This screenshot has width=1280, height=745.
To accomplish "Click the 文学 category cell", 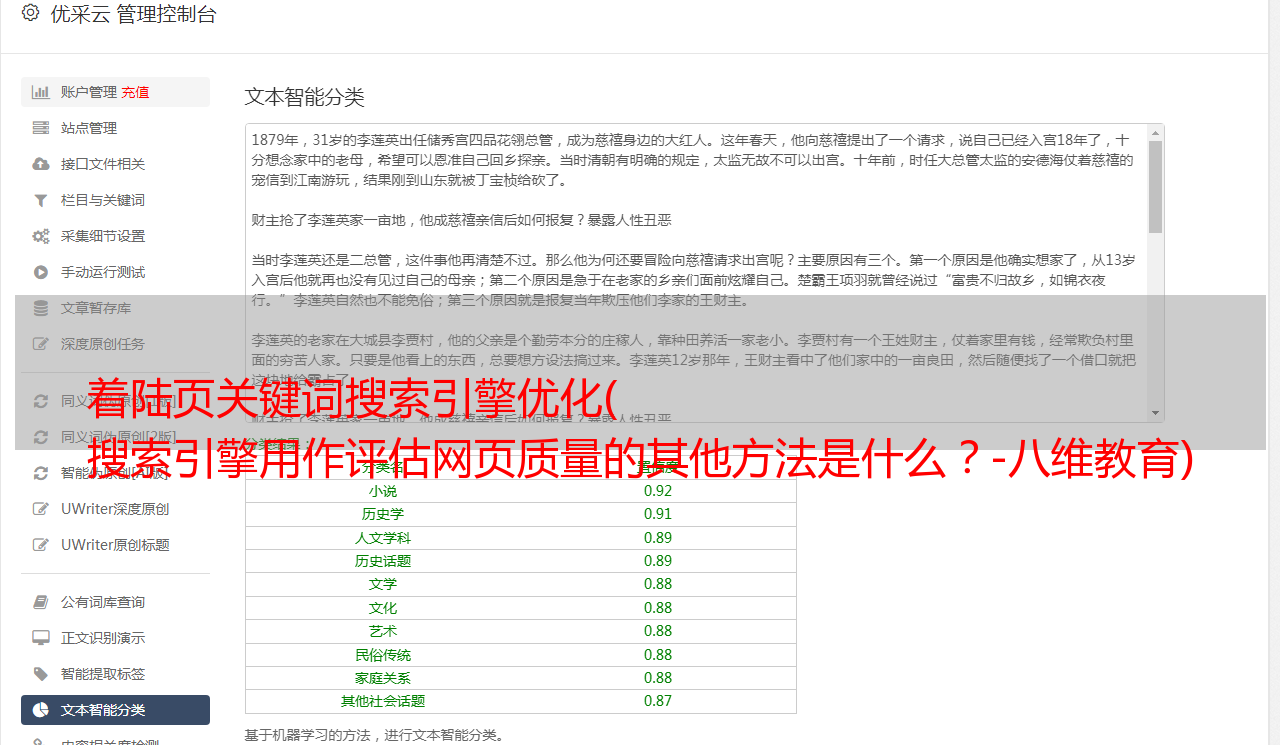I will click(383, 584).
